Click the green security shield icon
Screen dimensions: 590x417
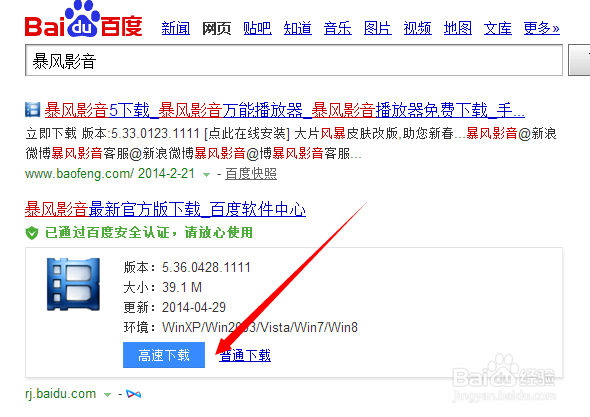(32, 233)
